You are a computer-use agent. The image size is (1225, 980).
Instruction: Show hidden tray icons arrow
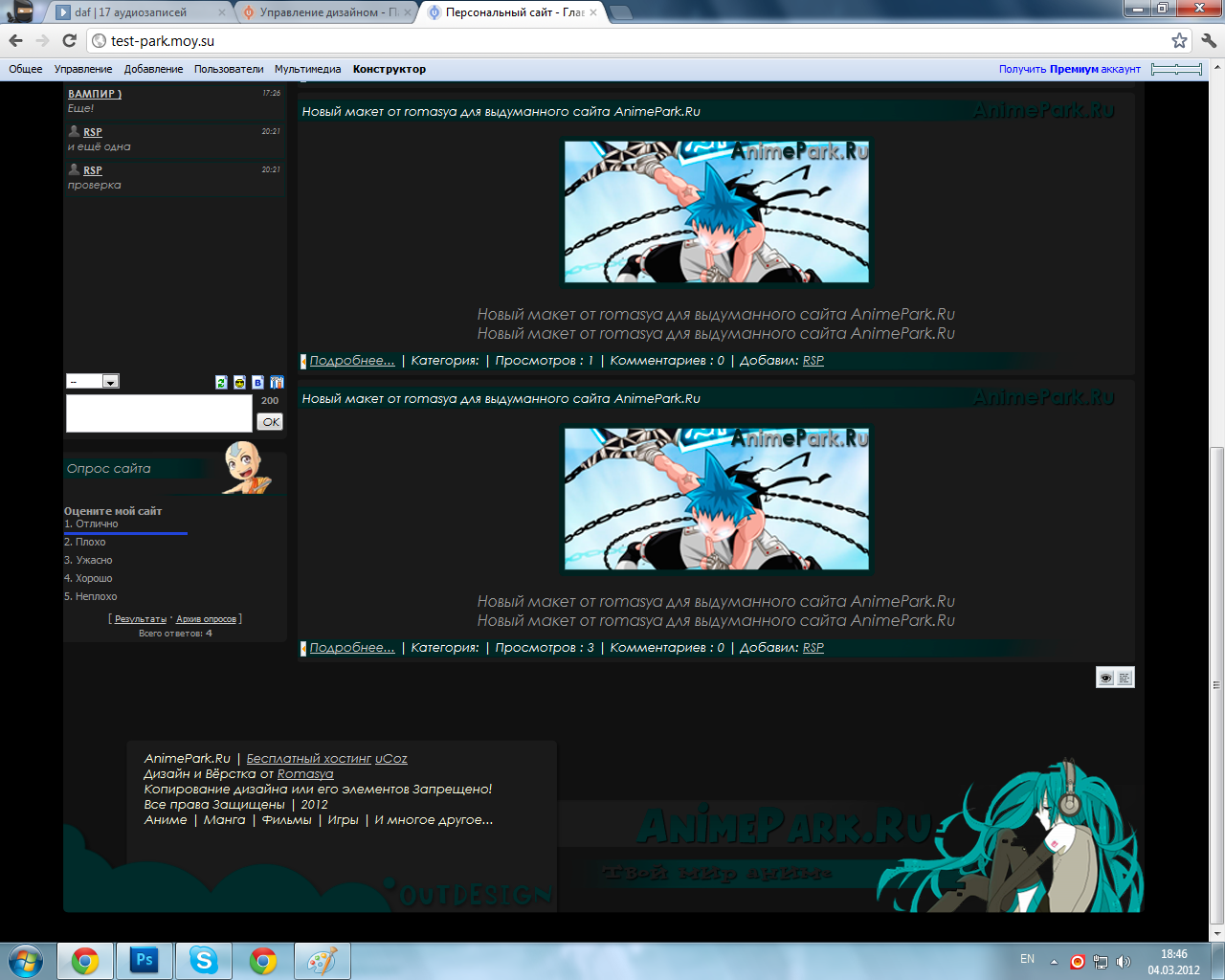[x=1054, y=962]
